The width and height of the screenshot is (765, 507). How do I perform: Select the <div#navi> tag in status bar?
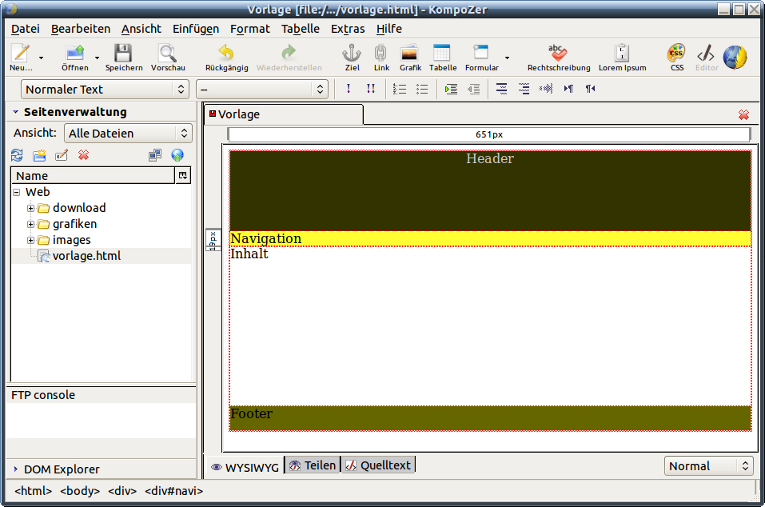click(174, 491)
